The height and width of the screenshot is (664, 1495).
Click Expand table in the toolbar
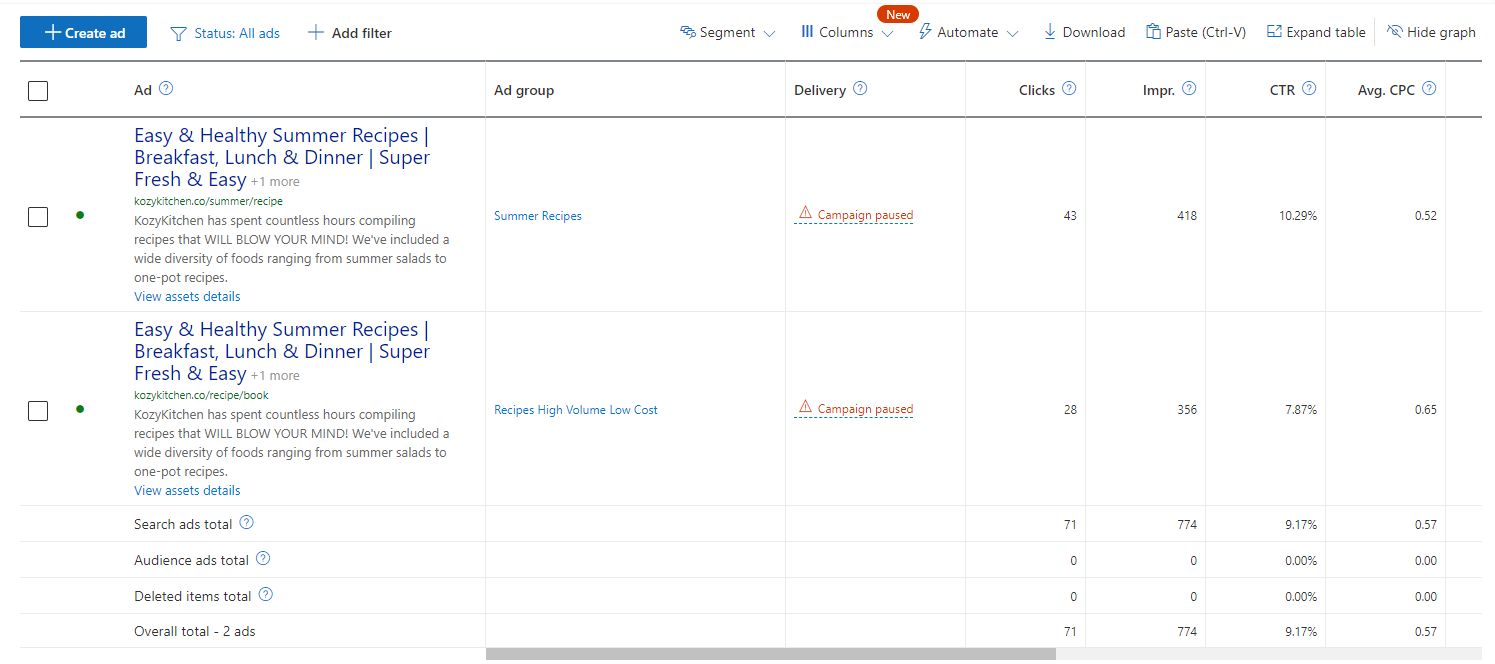click(1316, 33)
